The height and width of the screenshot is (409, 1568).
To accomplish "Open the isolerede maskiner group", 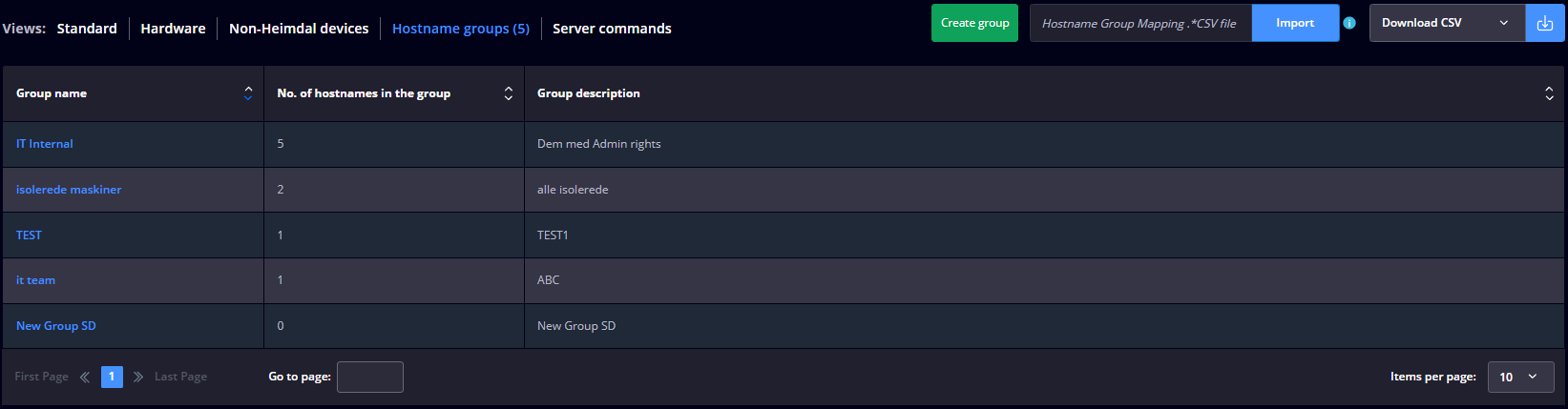I will (69, 190).
